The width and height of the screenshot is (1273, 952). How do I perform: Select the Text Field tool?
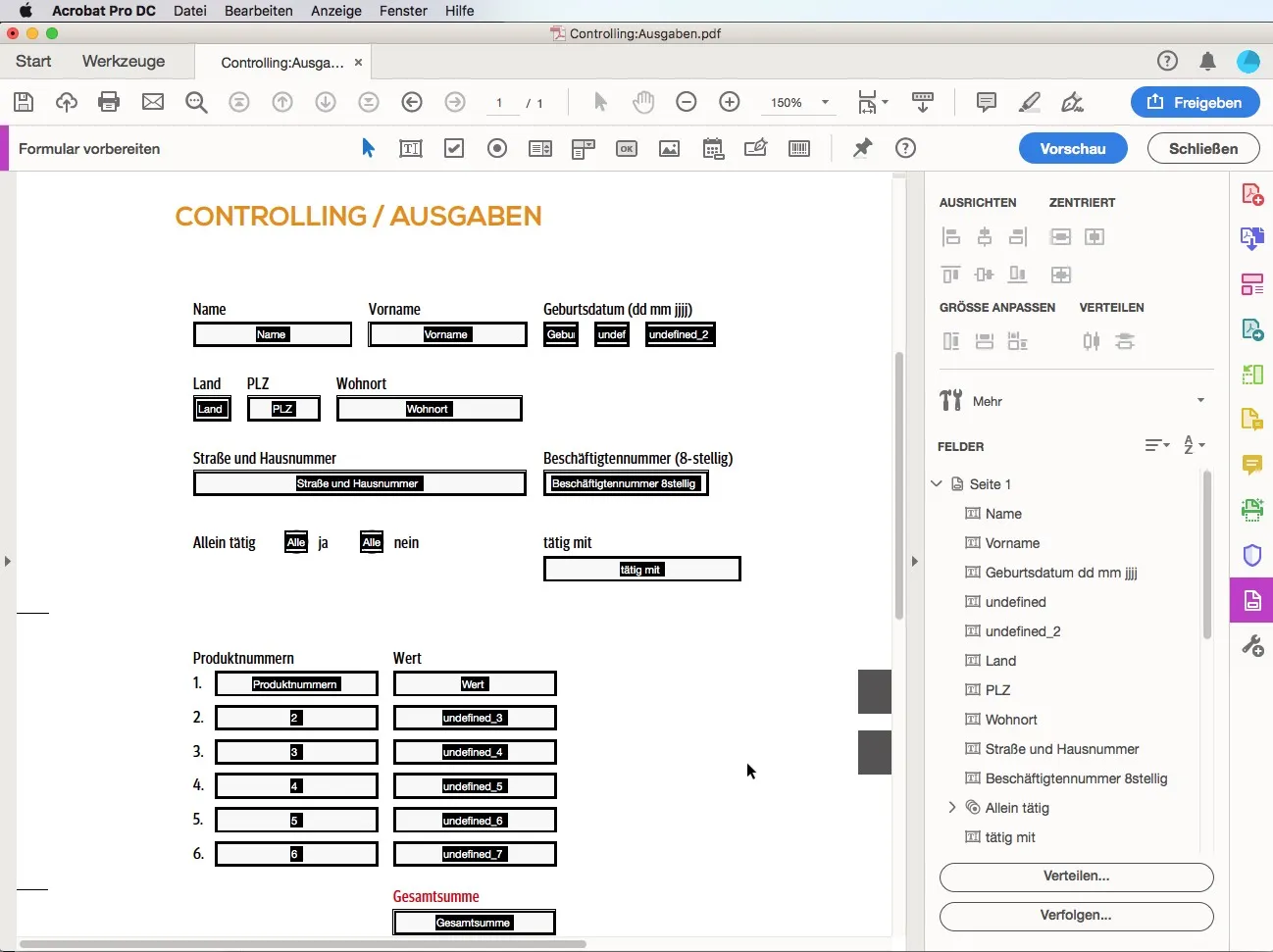click(410, 148)
